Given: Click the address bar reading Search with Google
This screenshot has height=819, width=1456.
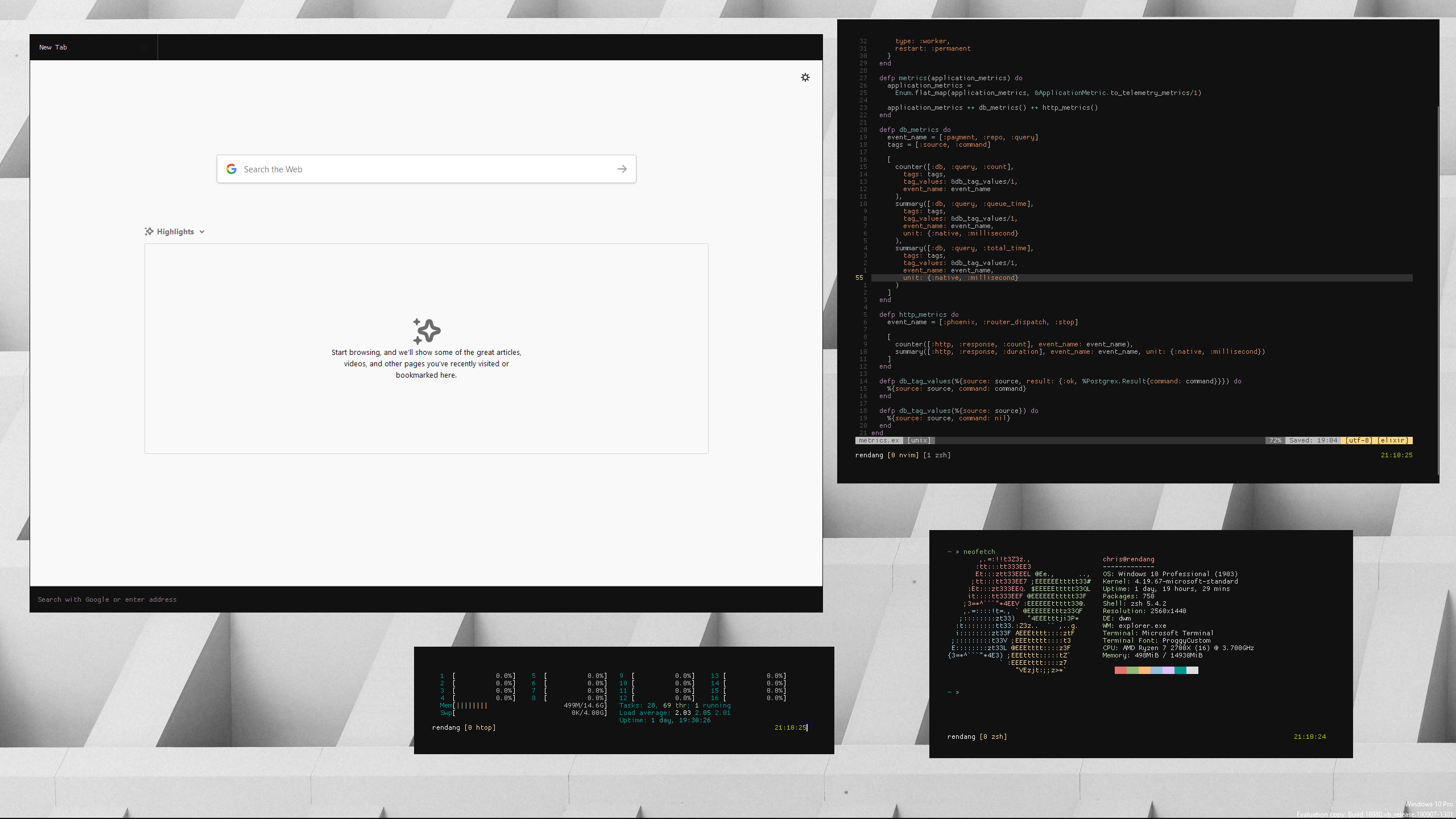Looking at the screenshot, I should click(107, 599).
